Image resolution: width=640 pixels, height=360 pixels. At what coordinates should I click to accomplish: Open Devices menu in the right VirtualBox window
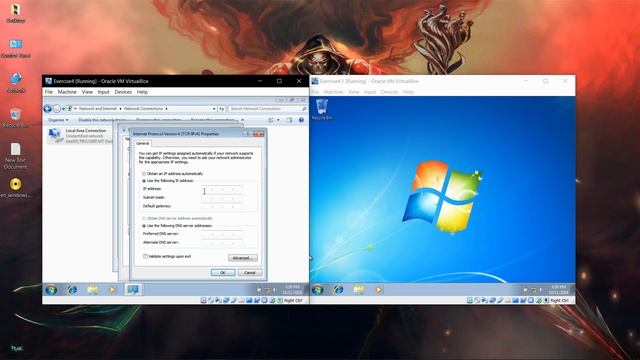[x=389, y=92]
